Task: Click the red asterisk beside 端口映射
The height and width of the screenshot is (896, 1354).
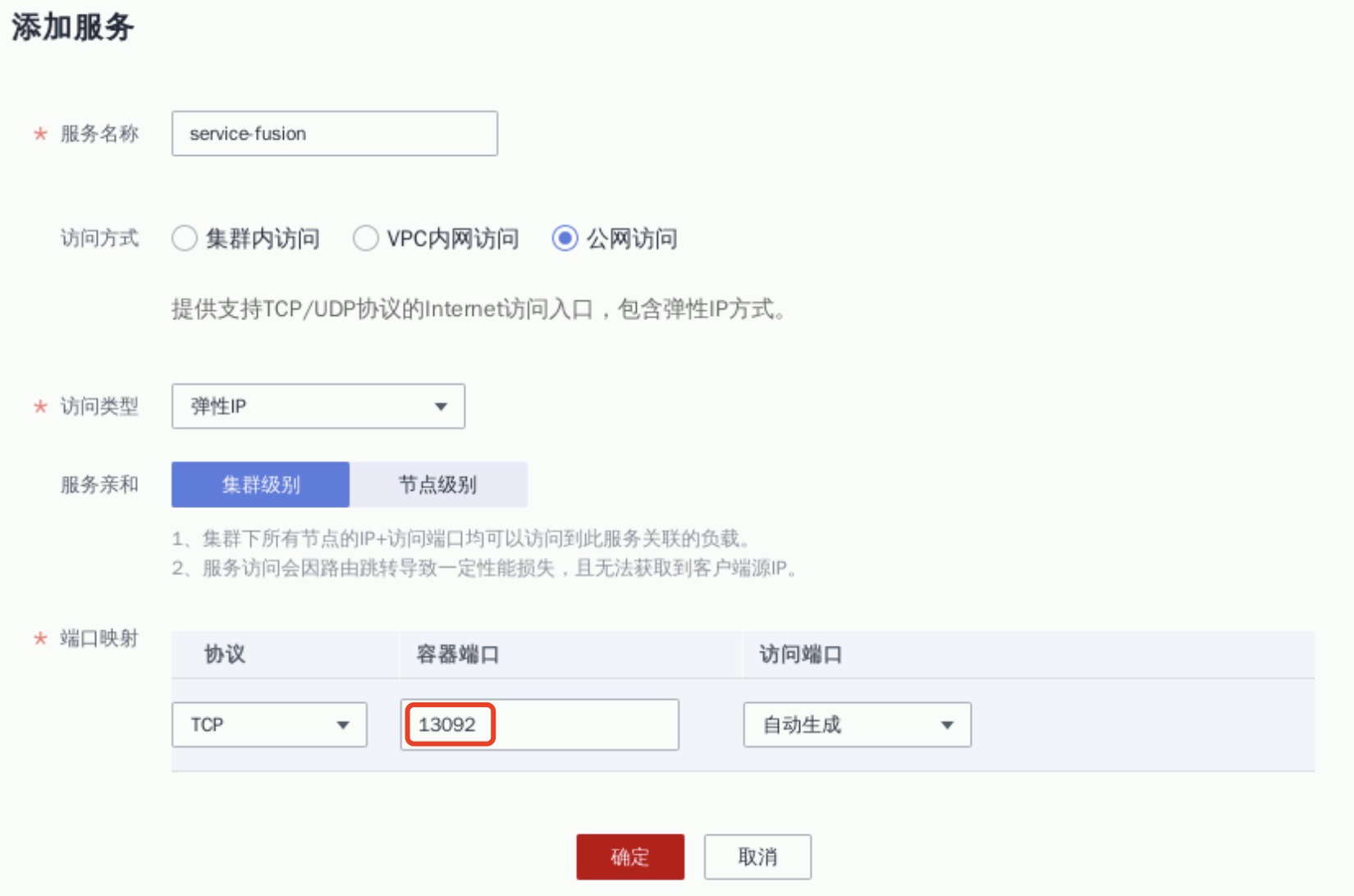Action: pos(40,638)
